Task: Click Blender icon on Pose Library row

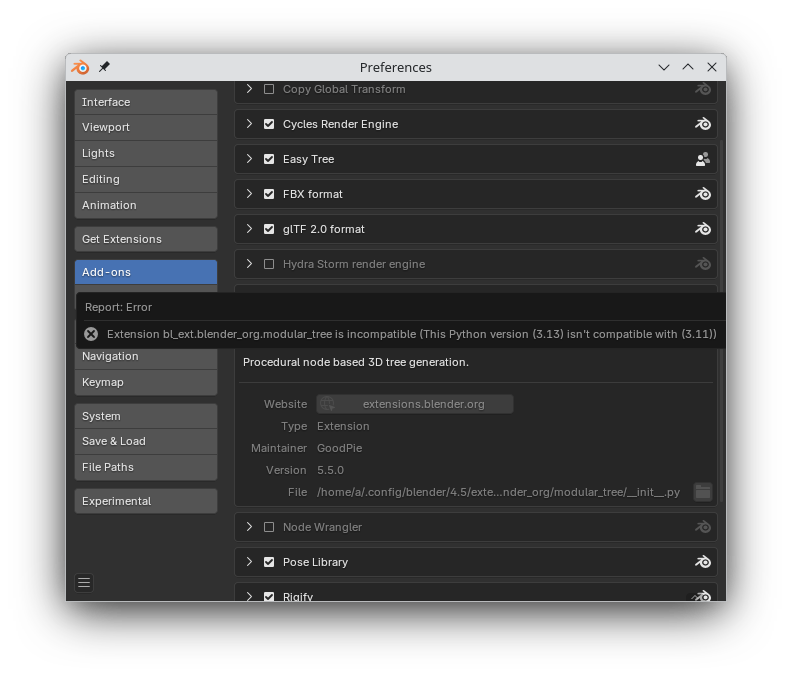Action: (703, 562)
